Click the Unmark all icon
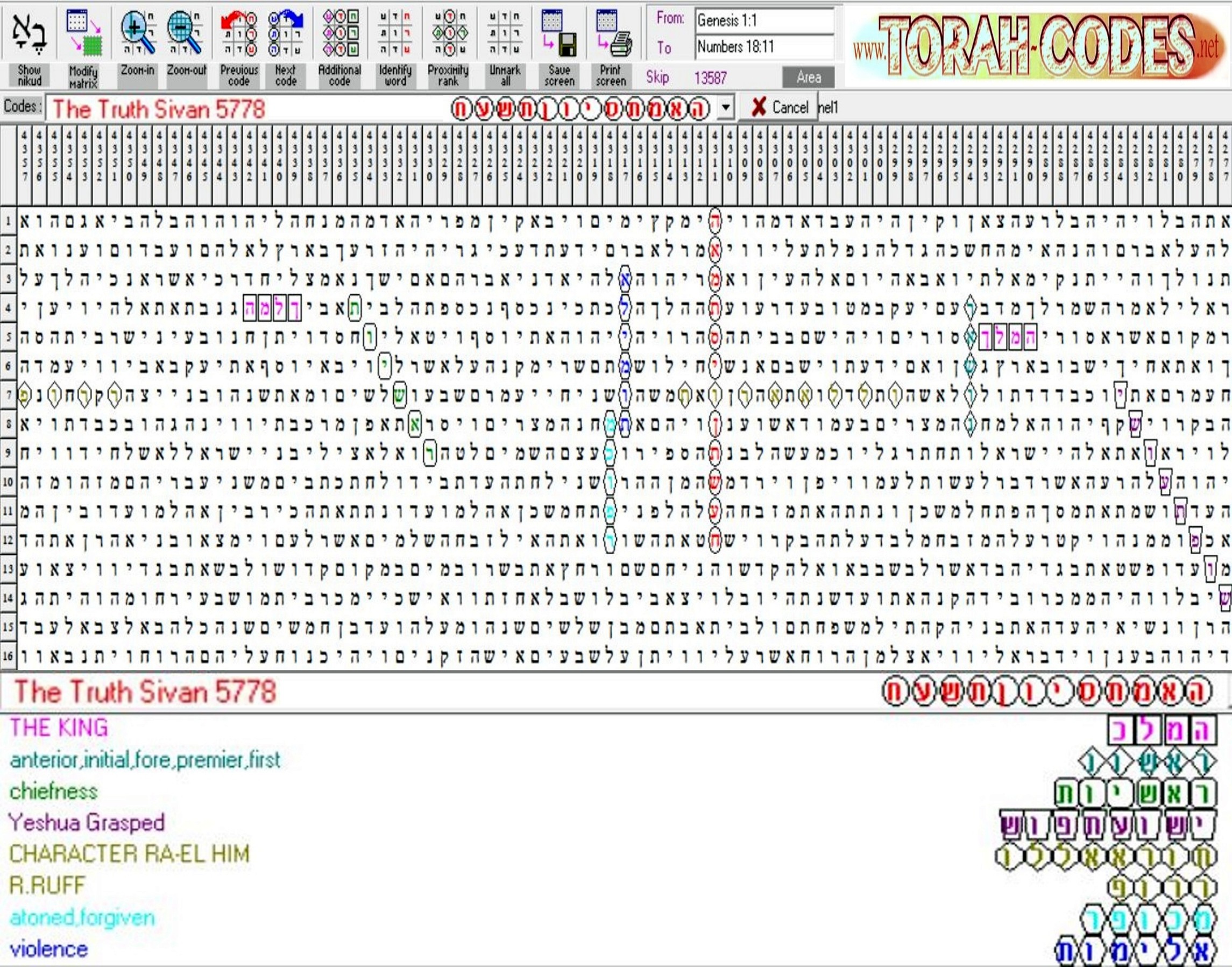This screenshot has height=967, width=1232. [x=504, y=34]
